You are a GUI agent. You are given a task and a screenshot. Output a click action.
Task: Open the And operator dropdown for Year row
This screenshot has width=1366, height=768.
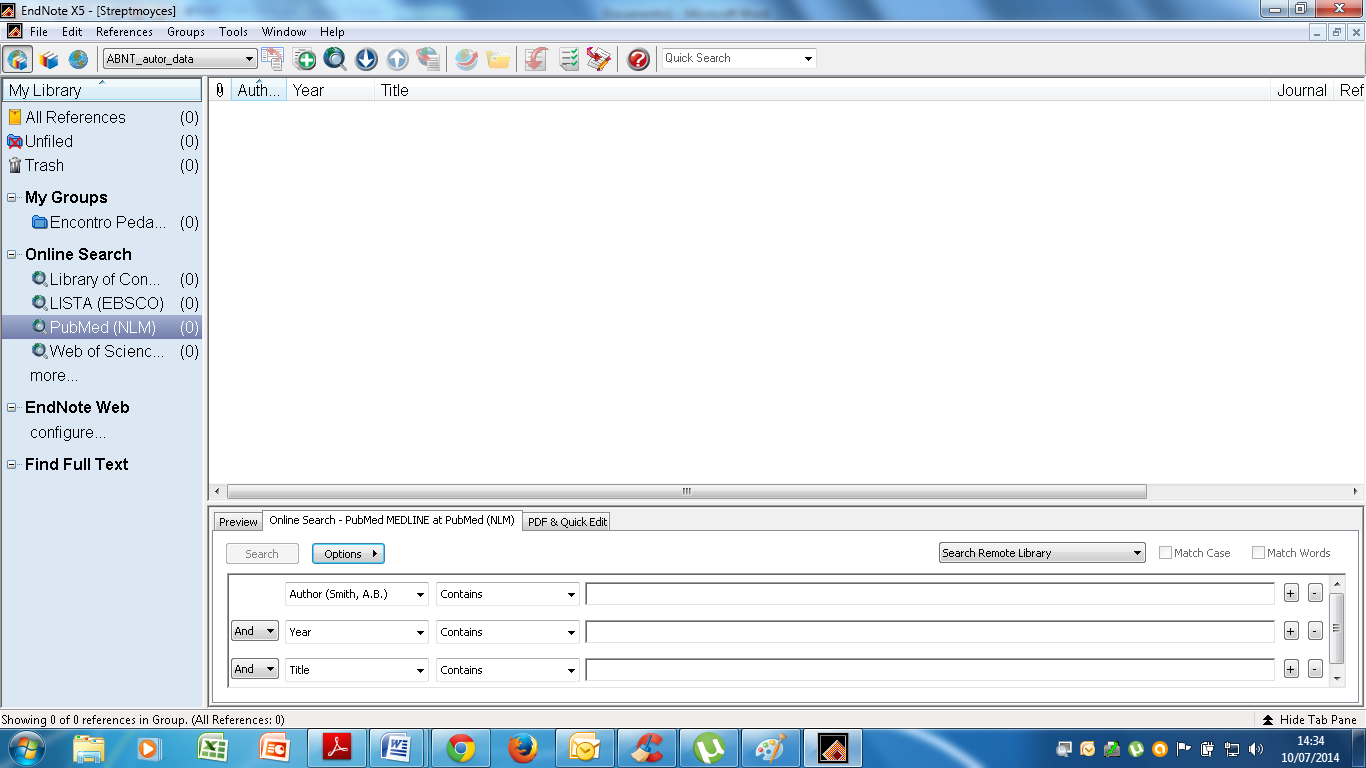(255, 631)
